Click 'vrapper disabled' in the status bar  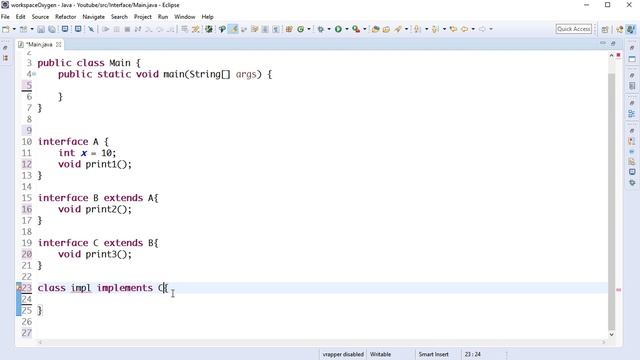point(343,354)
